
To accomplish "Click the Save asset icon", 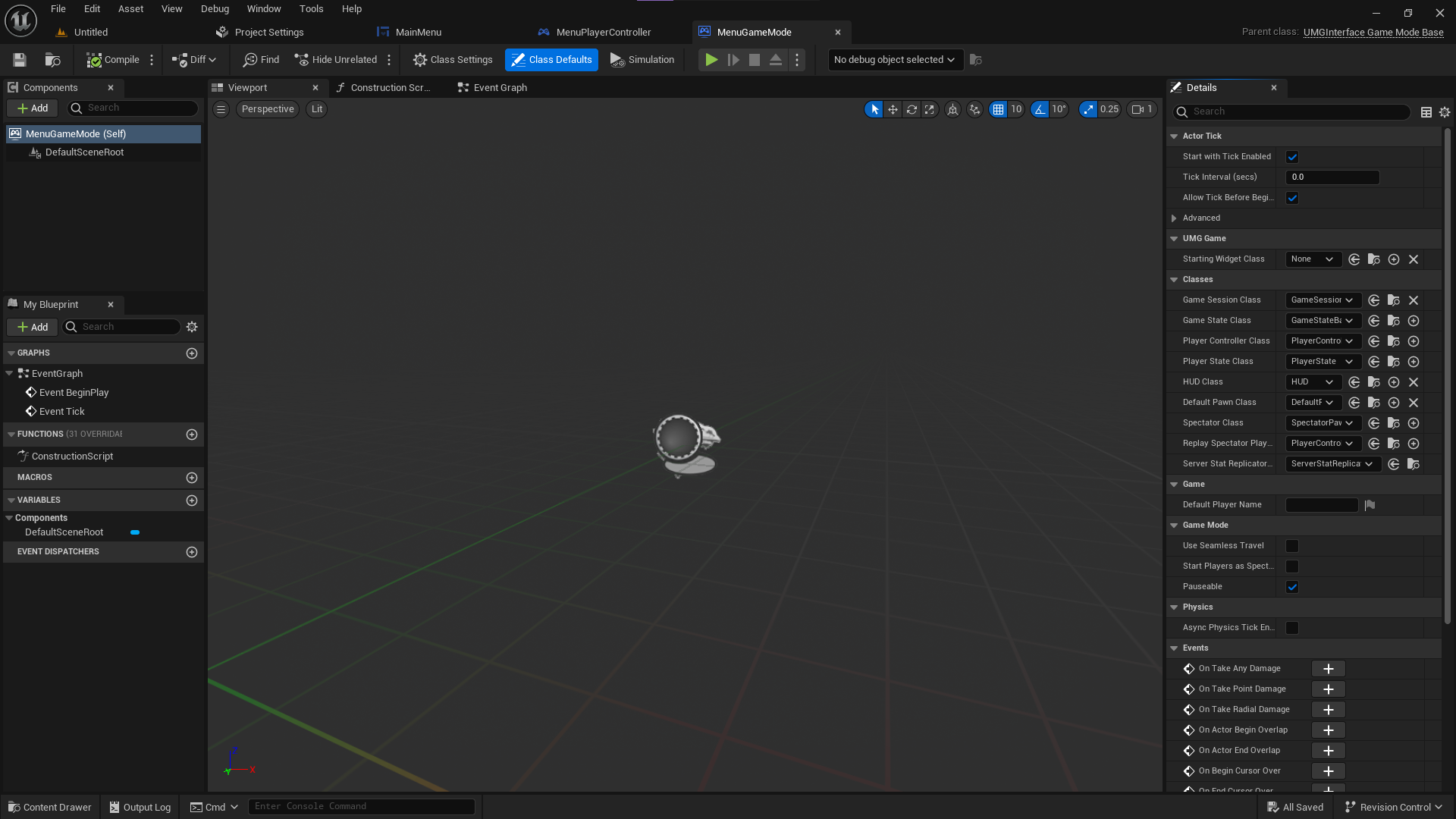I will click(20, 60).
